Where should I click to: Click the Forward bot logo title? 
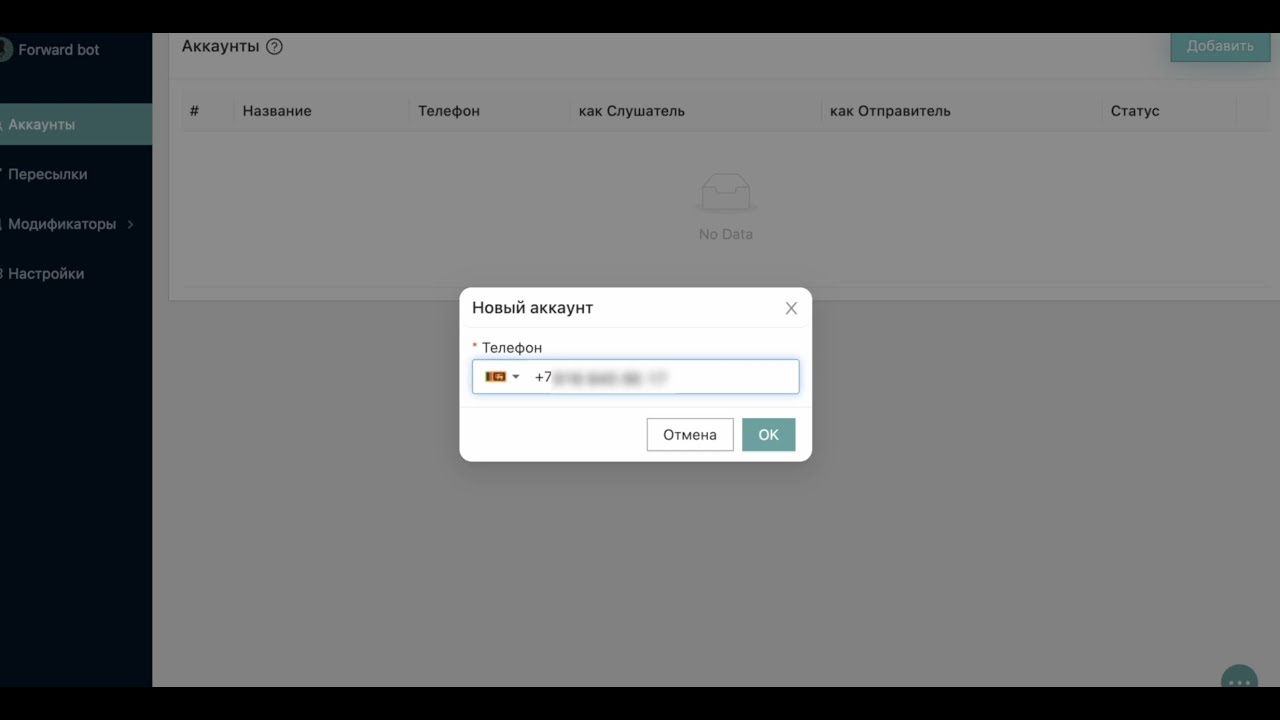point(59,49)
